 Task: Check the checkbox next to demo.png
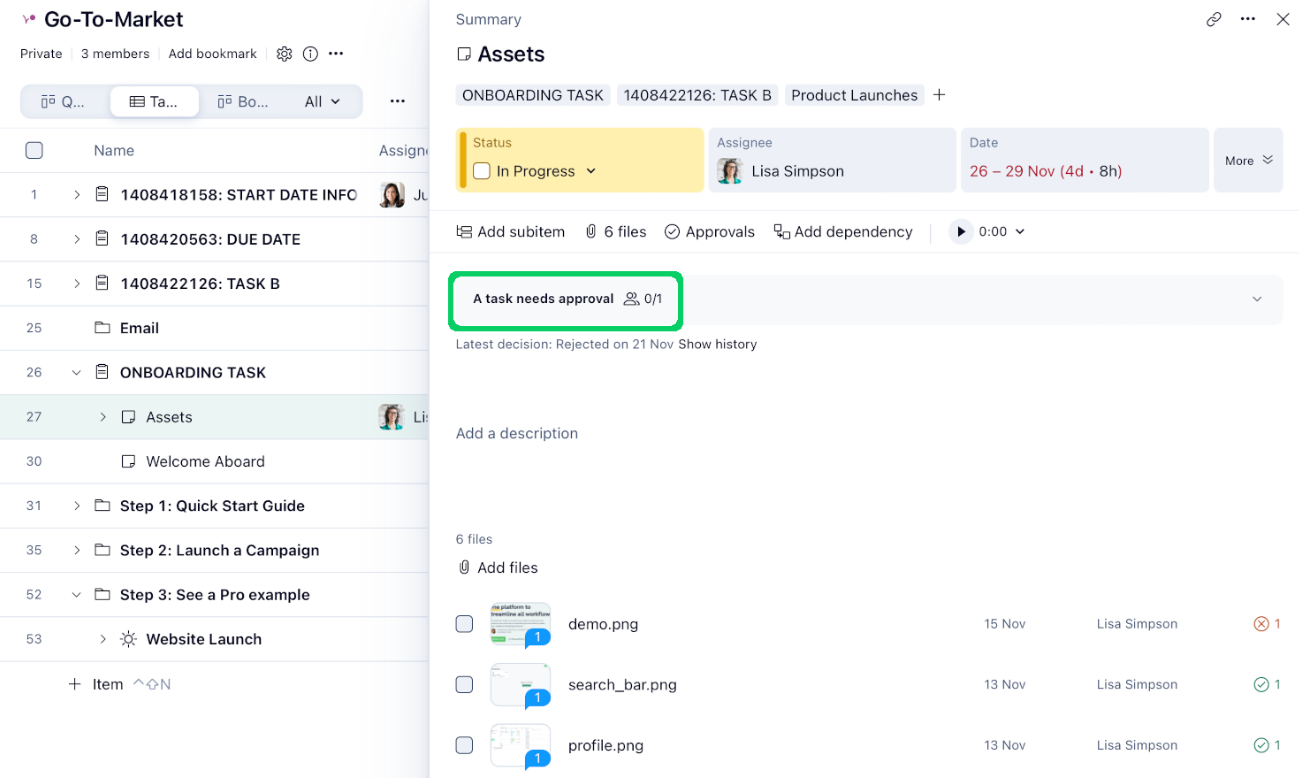point(464,623)
